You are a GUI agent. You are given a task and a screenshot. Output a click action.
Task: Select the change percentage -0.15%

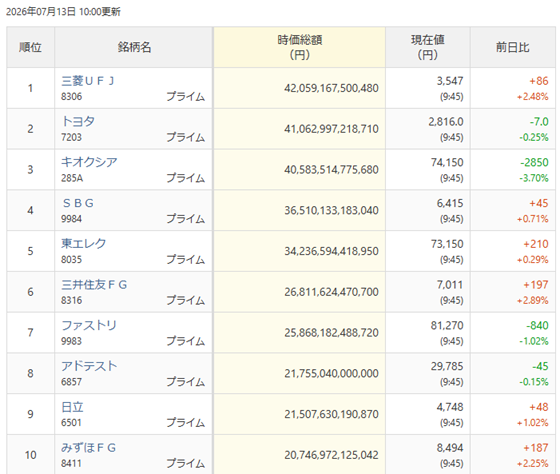tap(534, 382)
